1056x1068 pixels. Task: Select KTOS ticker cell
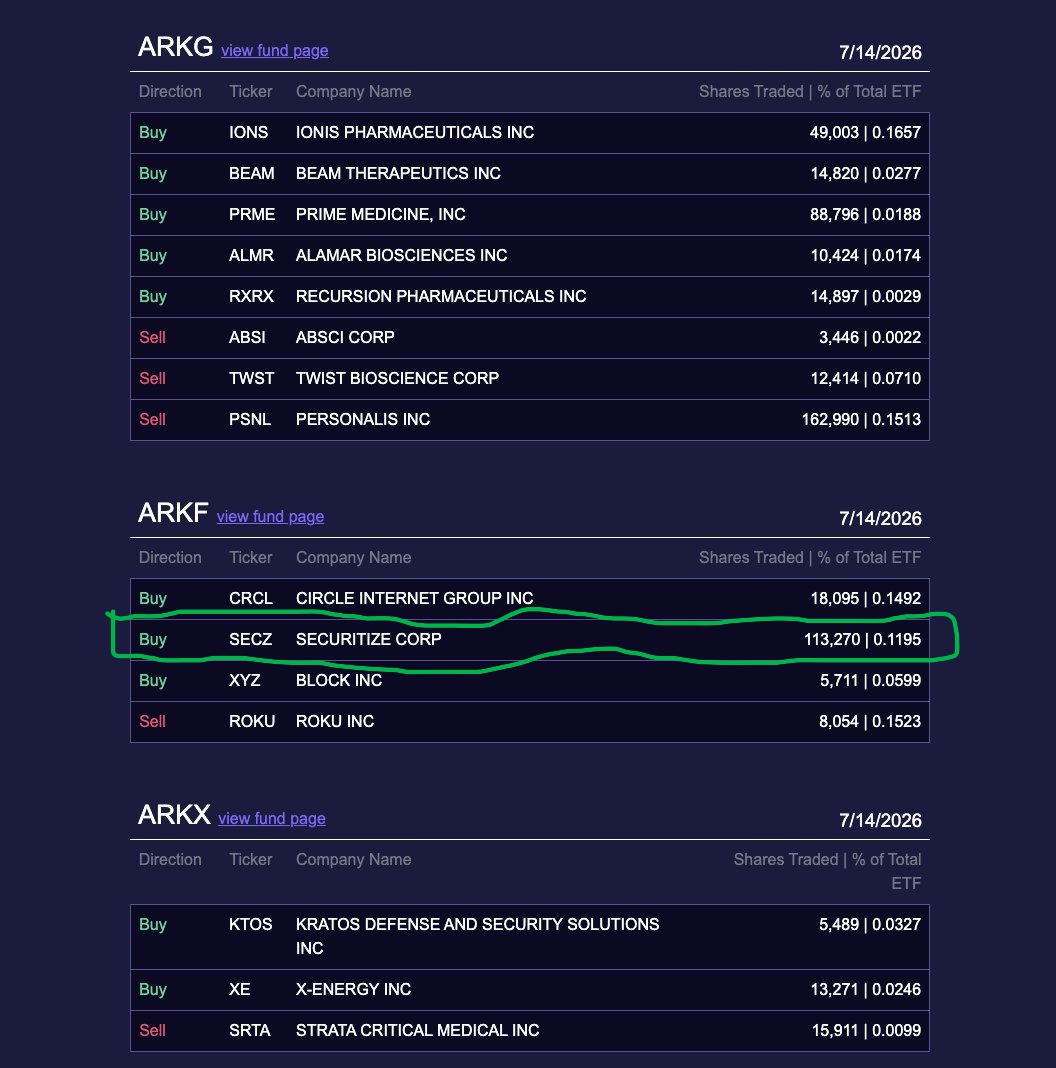(251, 924)
